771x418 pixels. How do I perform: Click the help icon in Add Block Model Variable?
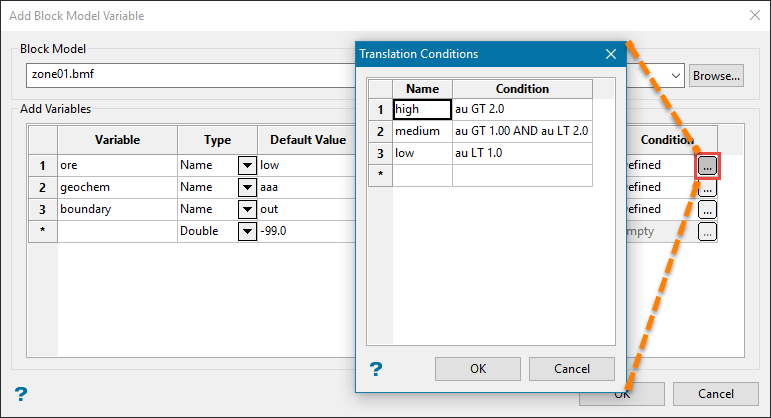(20, 393)
